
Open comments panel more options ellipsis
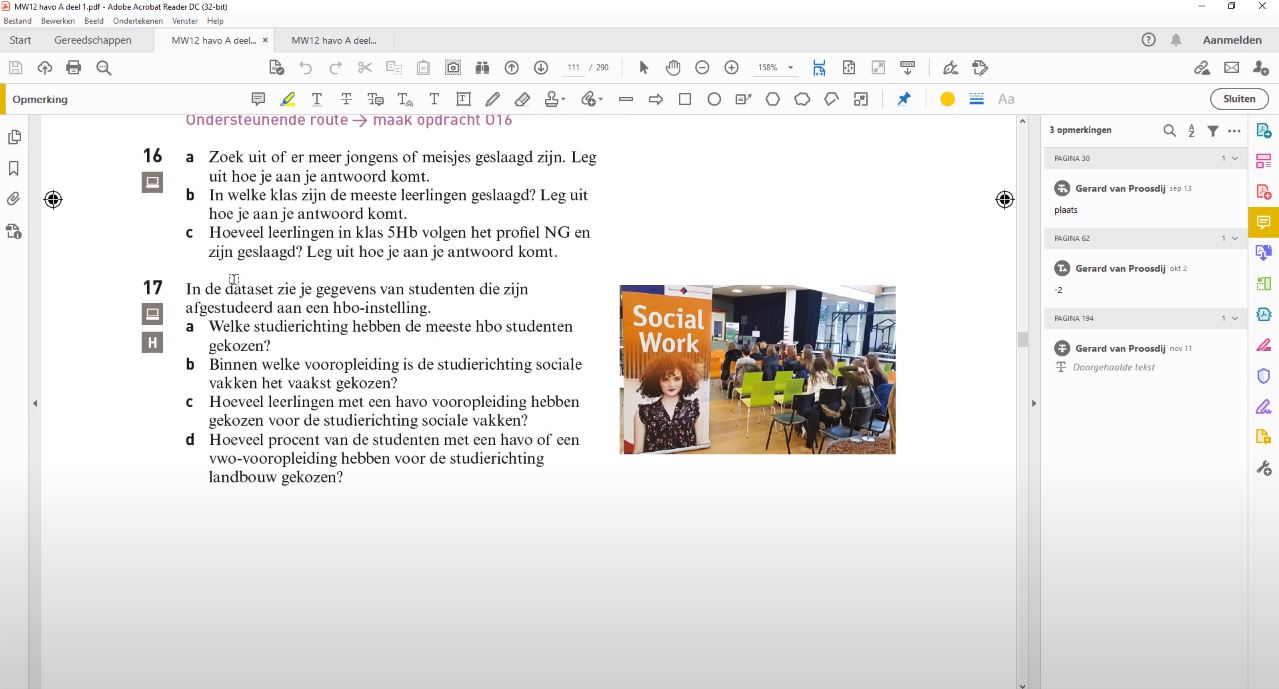coord(1234,130)
